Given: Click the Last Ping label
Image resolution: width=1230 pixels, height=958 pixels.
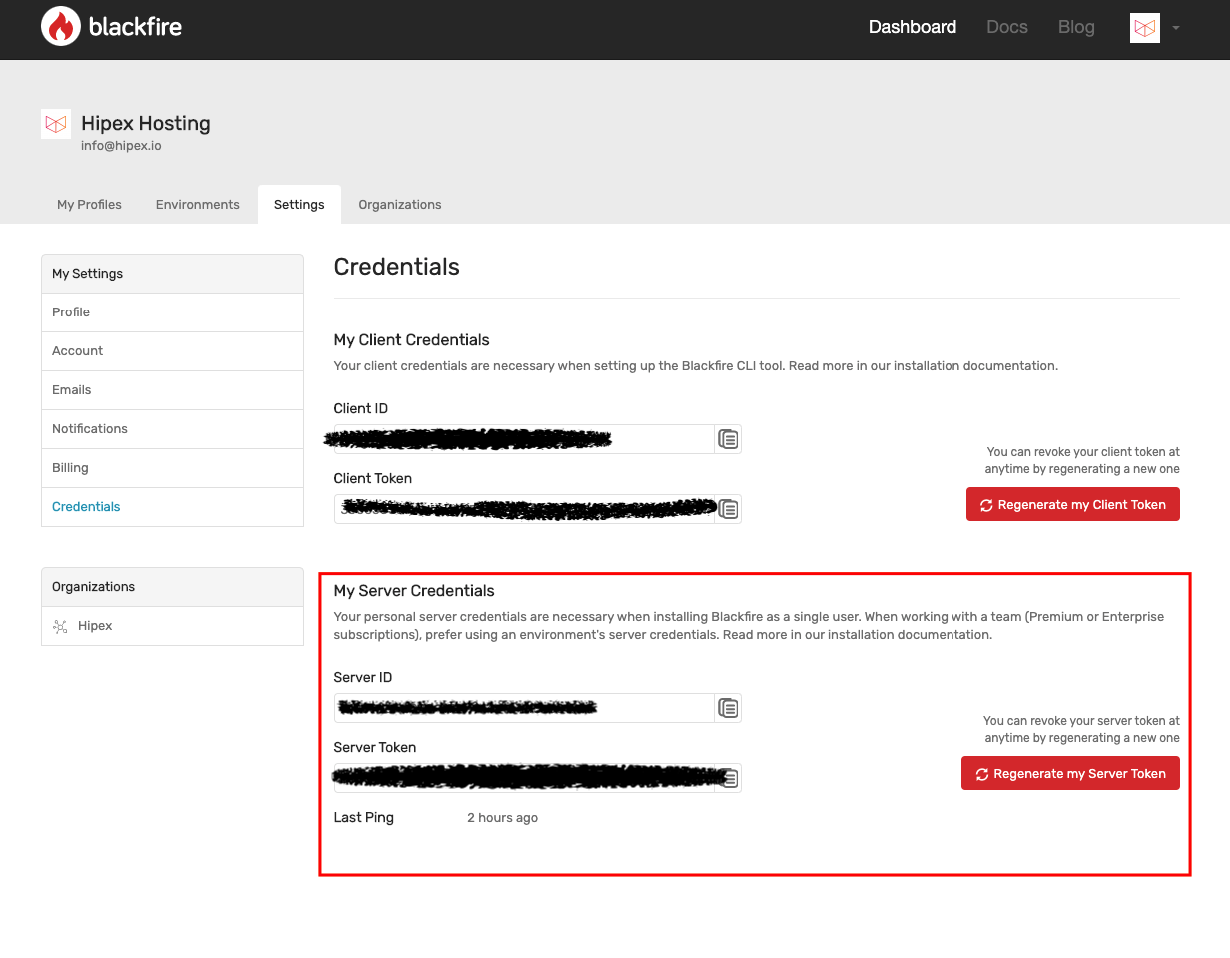Looking at the screenshot, I should [x=364, y=818].
